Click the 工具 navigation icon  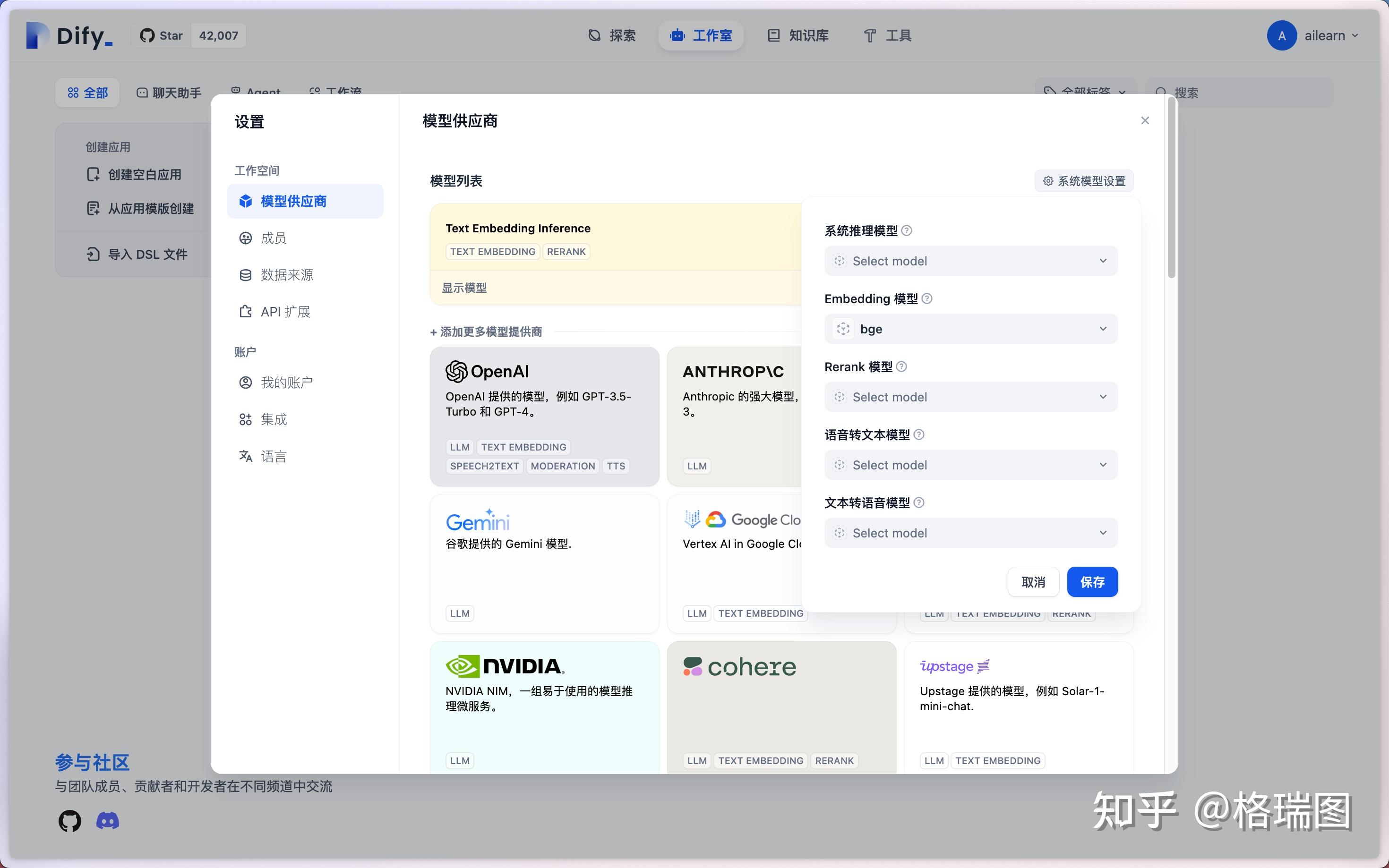click(869, 35)
